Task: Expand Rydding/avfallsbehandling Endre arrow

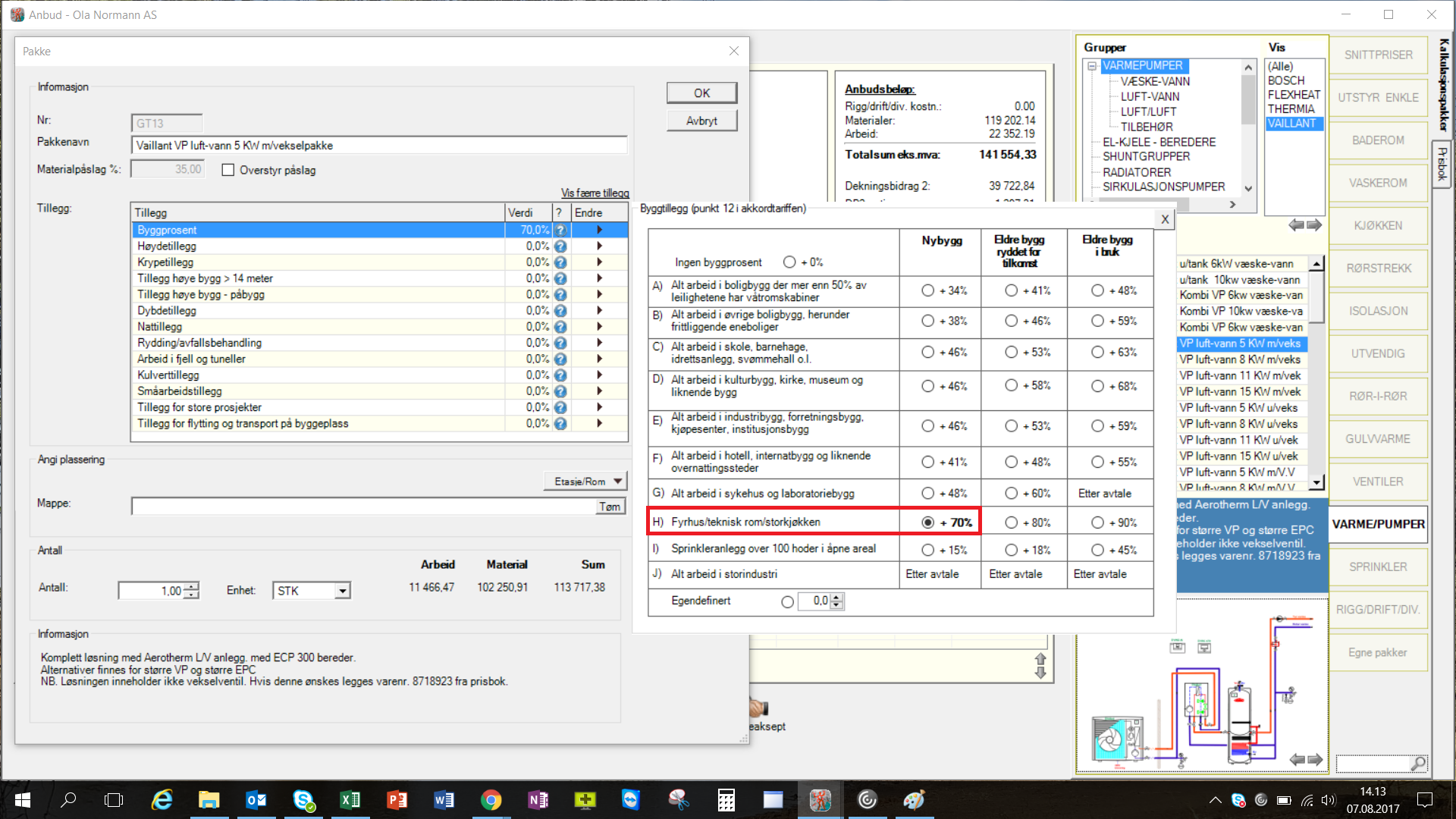Action: 600,343
